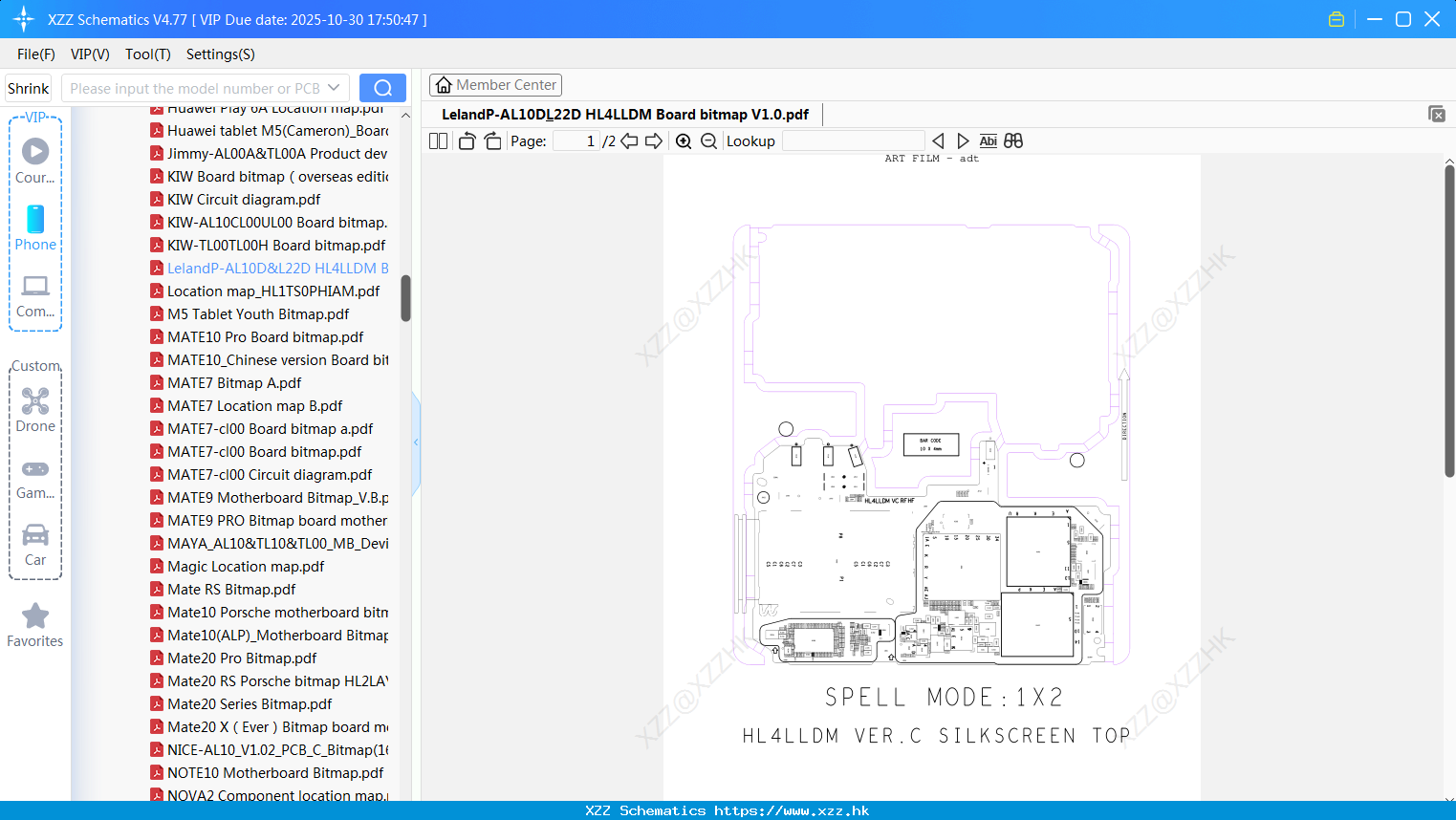The width and height of the screenshot is (1456, 820).
Task: Open MATE7 Location map B.pdf
Action: [x=247, y=406]
